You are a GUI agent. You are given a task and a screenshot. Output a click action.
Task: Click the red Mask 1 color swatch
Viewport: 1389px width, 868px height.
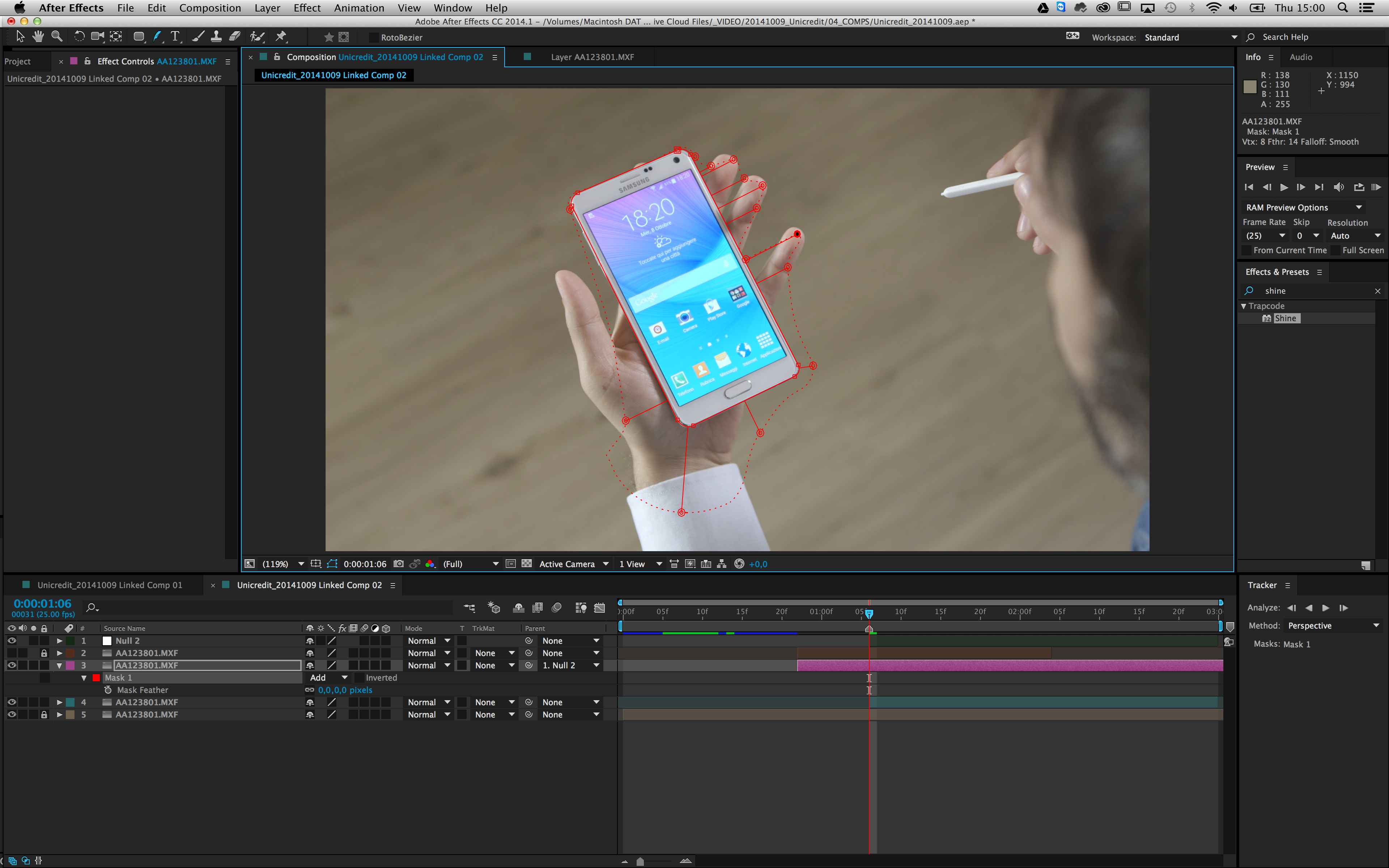96,678
